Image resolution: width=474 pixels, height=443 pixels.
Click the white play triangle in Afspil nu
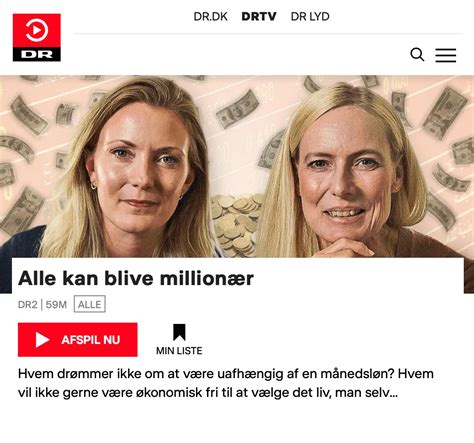click(42, 340)
